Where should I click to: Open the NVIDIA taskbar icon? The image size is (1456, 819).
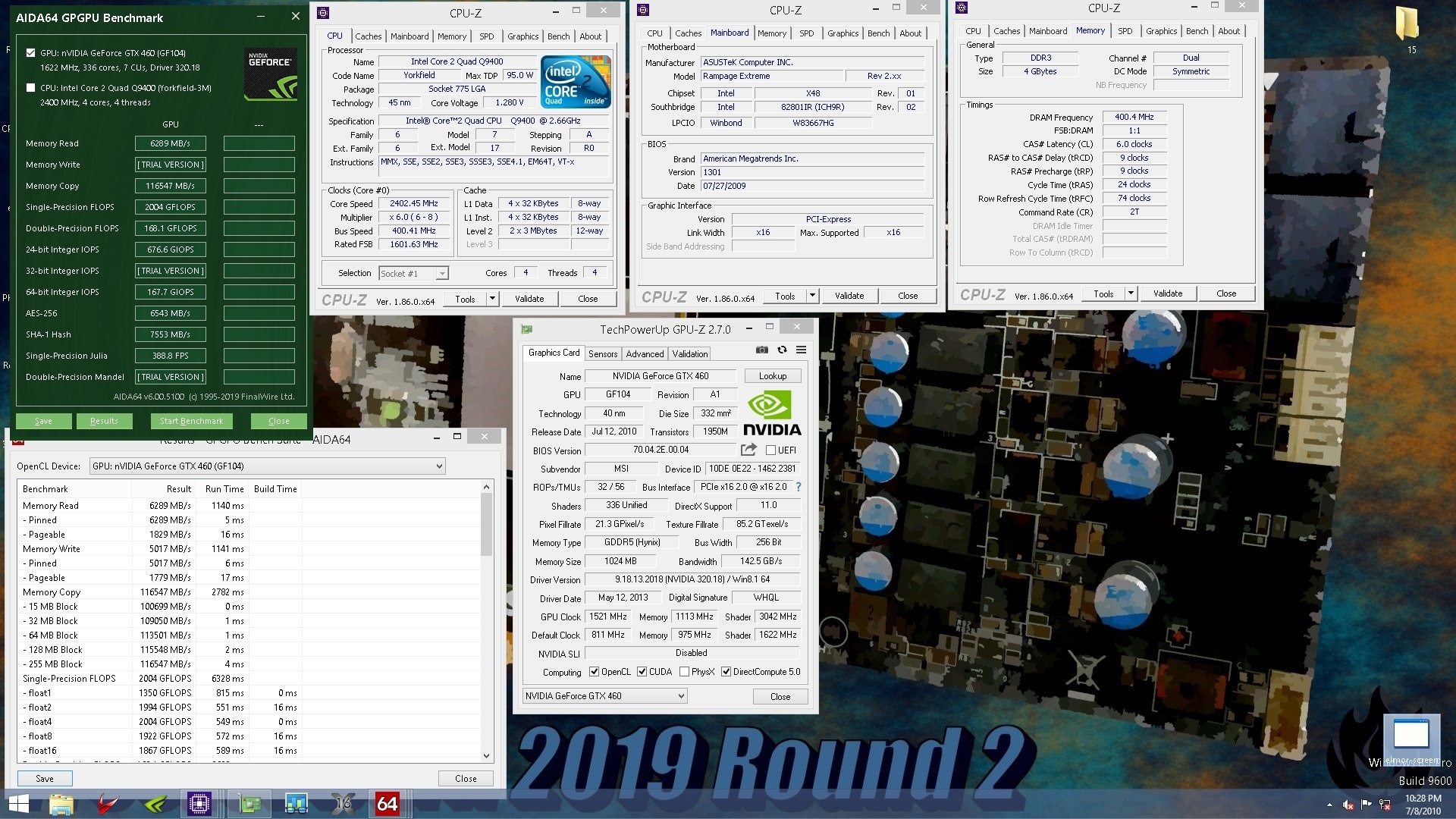coord(154,804)
